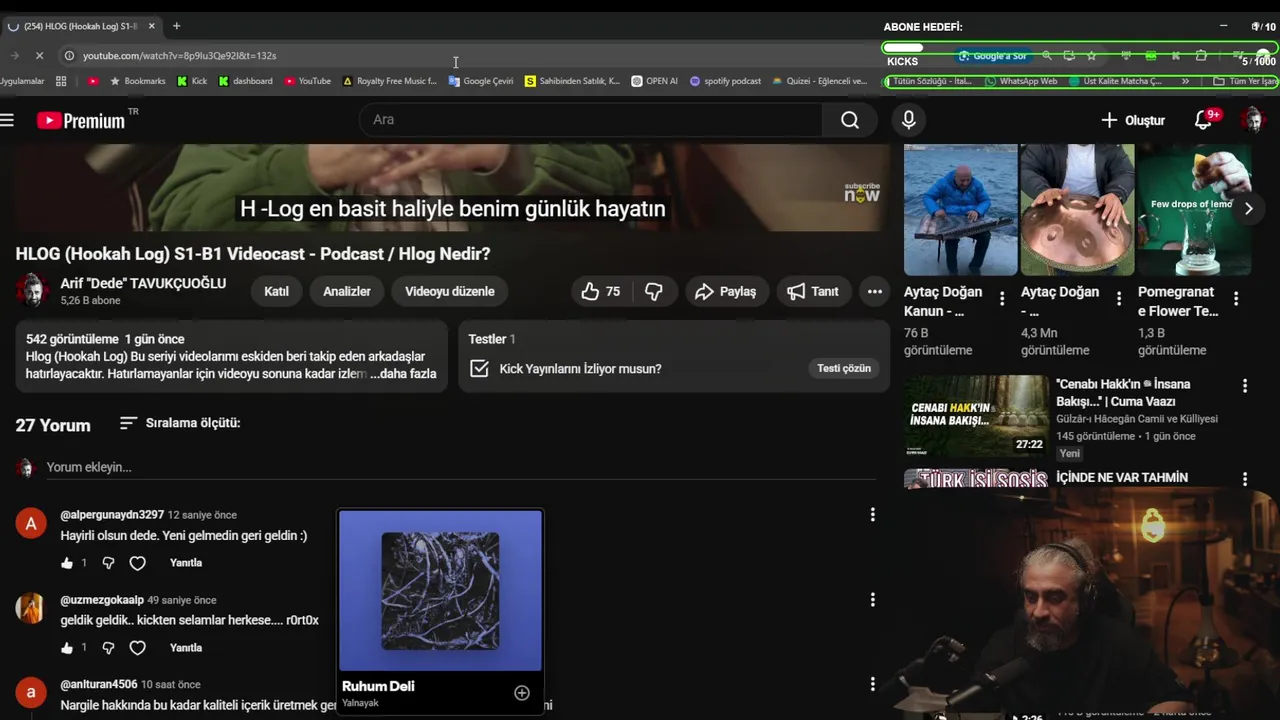Stop page loading in browser toolbar

pos(39,56)
